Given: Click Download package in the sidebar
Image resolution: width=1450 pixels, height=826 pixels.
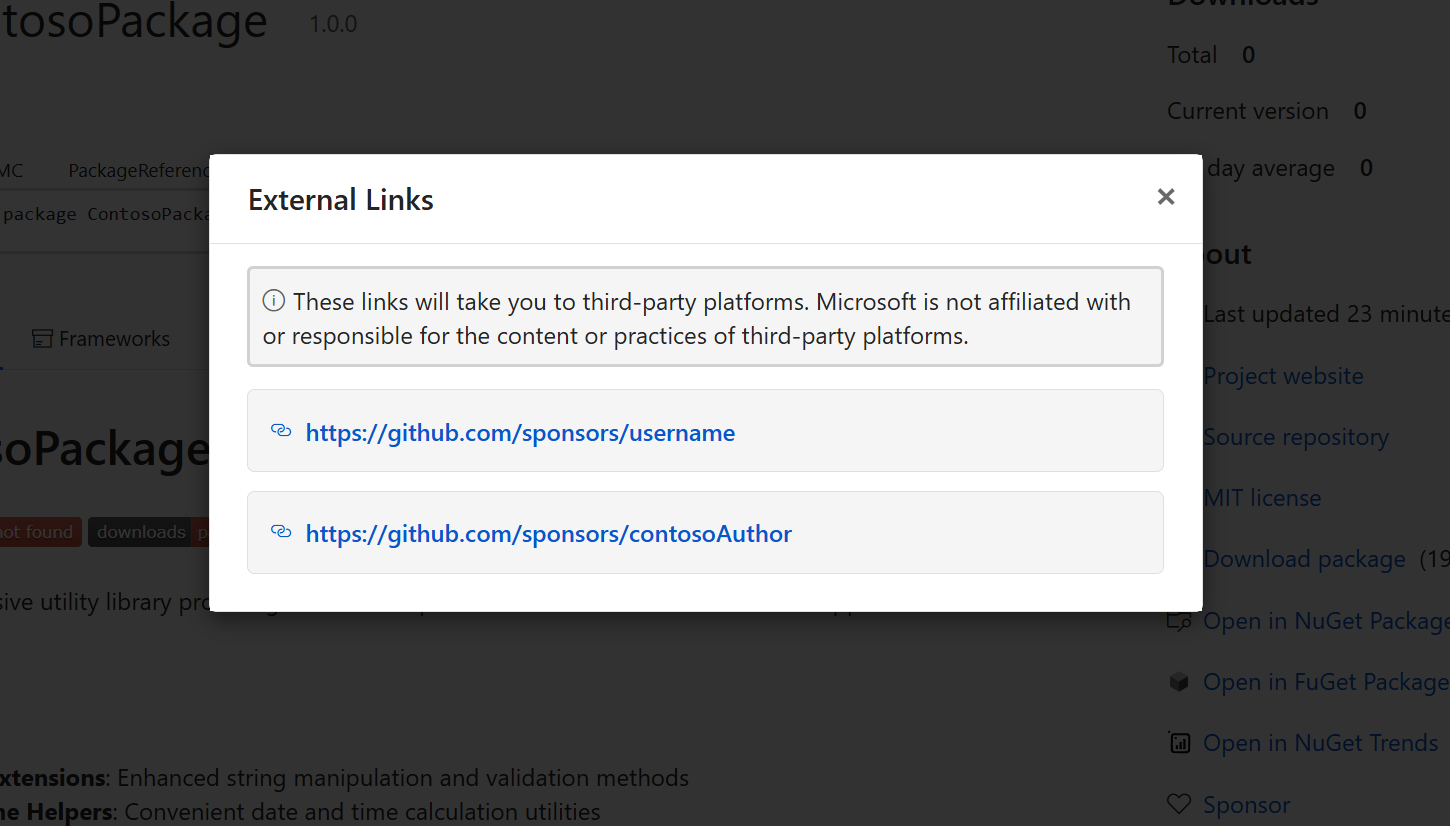Looking at the screenshot, I should point(1304,558).
